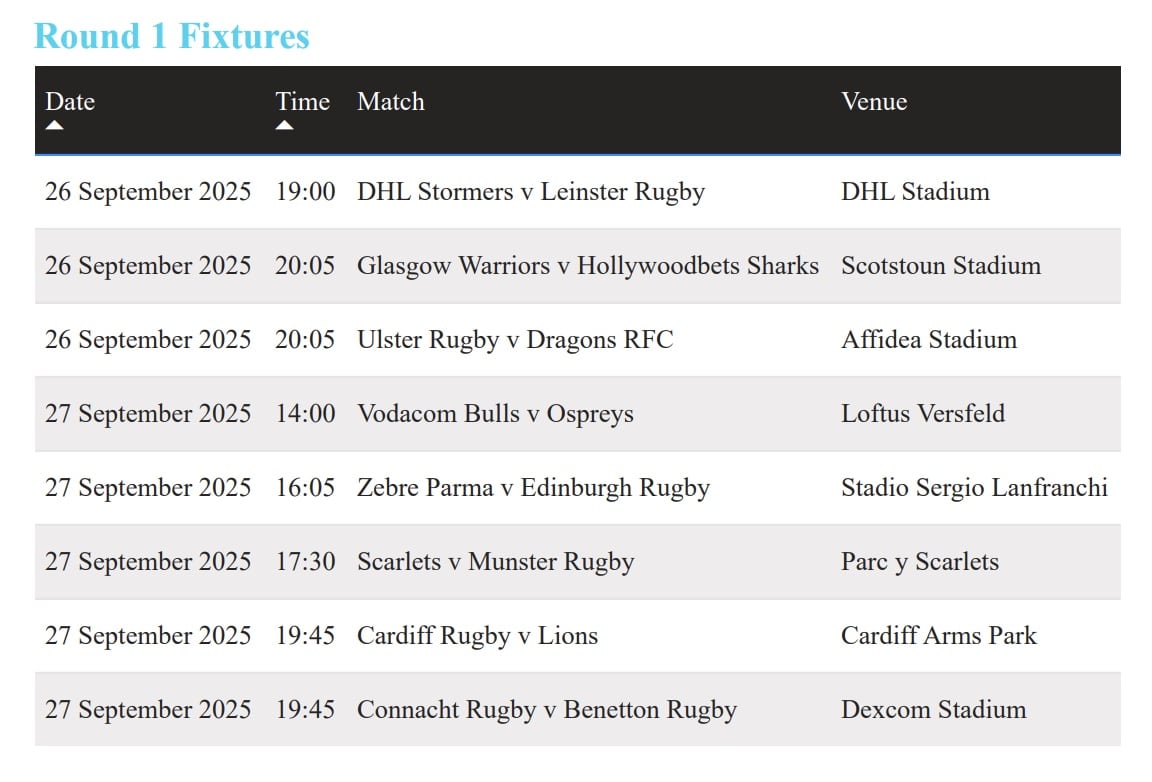The image size is (1152, 782).
Task: Click the Loftus Versfeld venue
Action: click(923, 414)
